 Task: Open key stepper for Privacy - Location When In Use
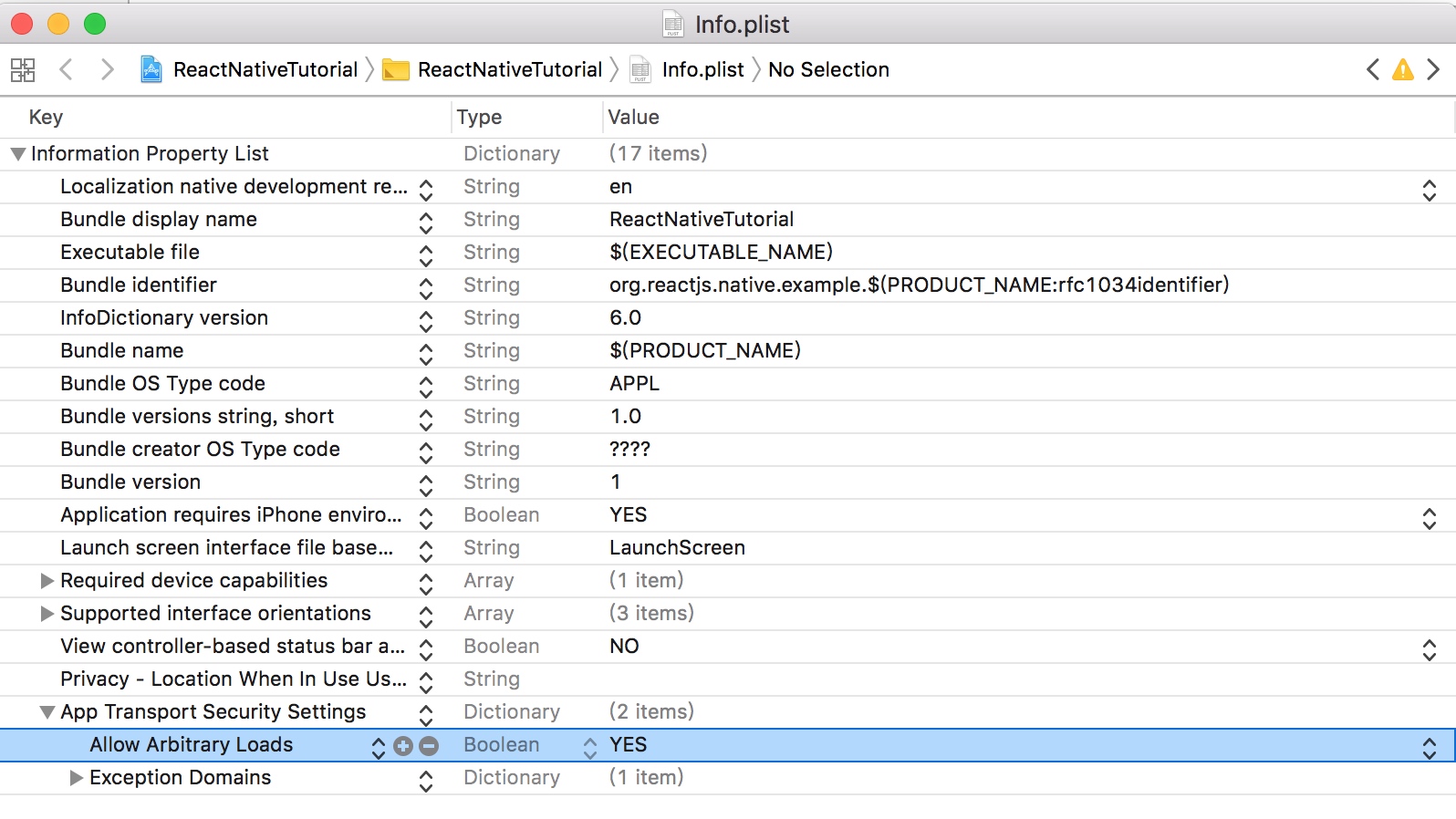pos(426,681)
